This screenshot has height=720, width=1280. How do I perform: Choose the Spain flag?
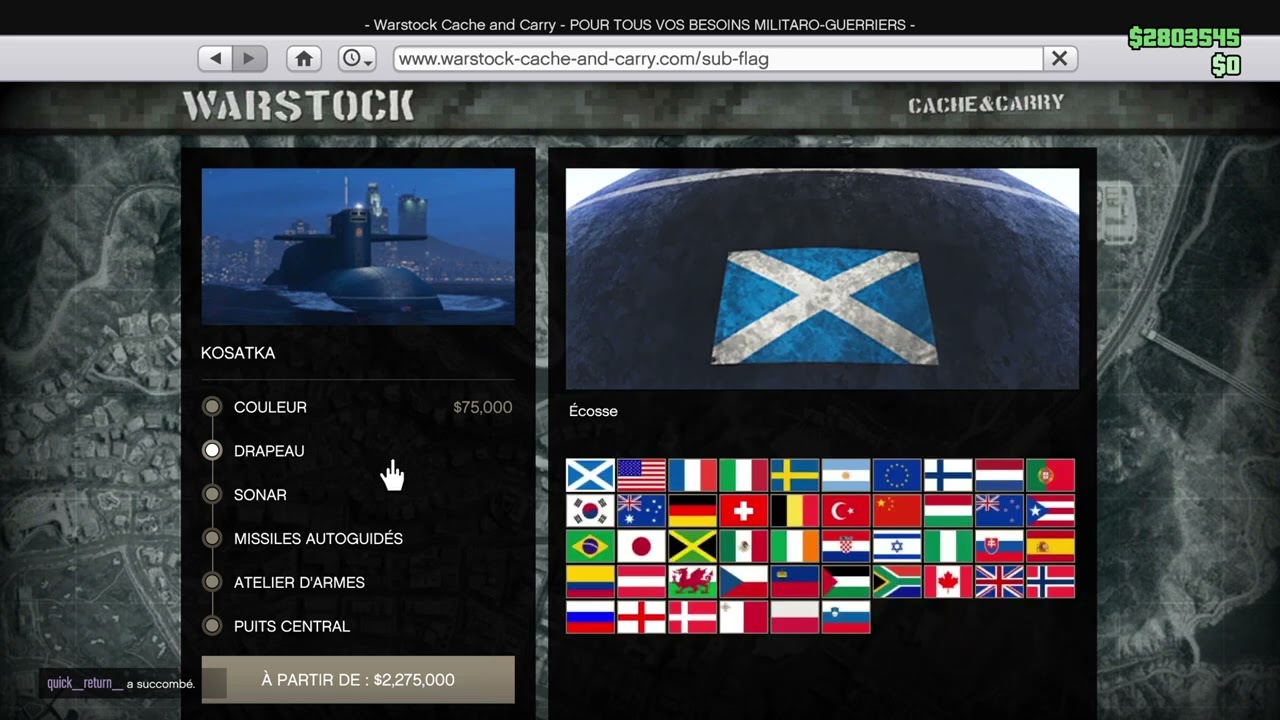[x=1050, y=546]
